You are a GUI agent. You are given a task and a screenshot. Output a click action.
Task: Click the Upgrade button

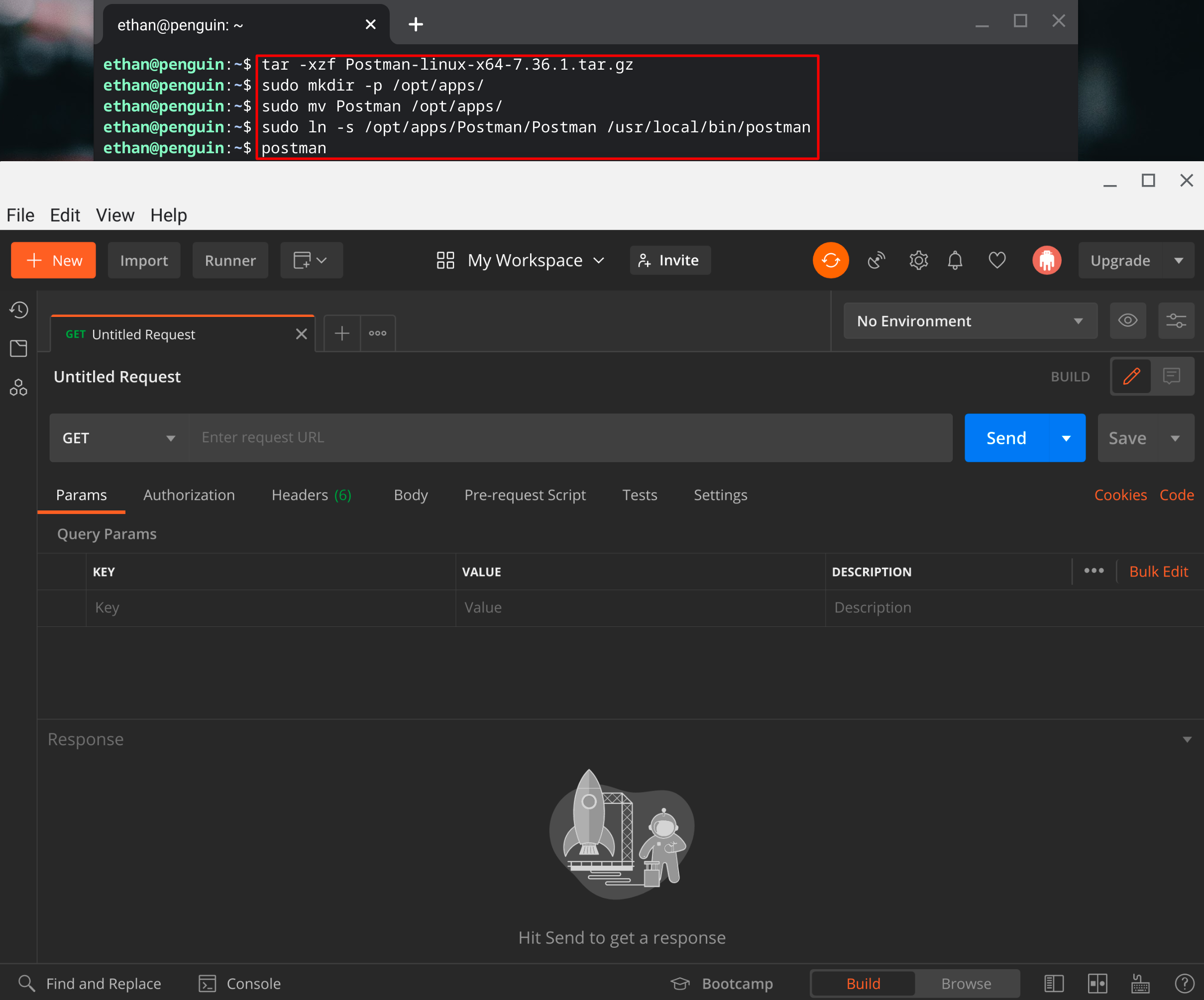click(x=1120, y=260)
